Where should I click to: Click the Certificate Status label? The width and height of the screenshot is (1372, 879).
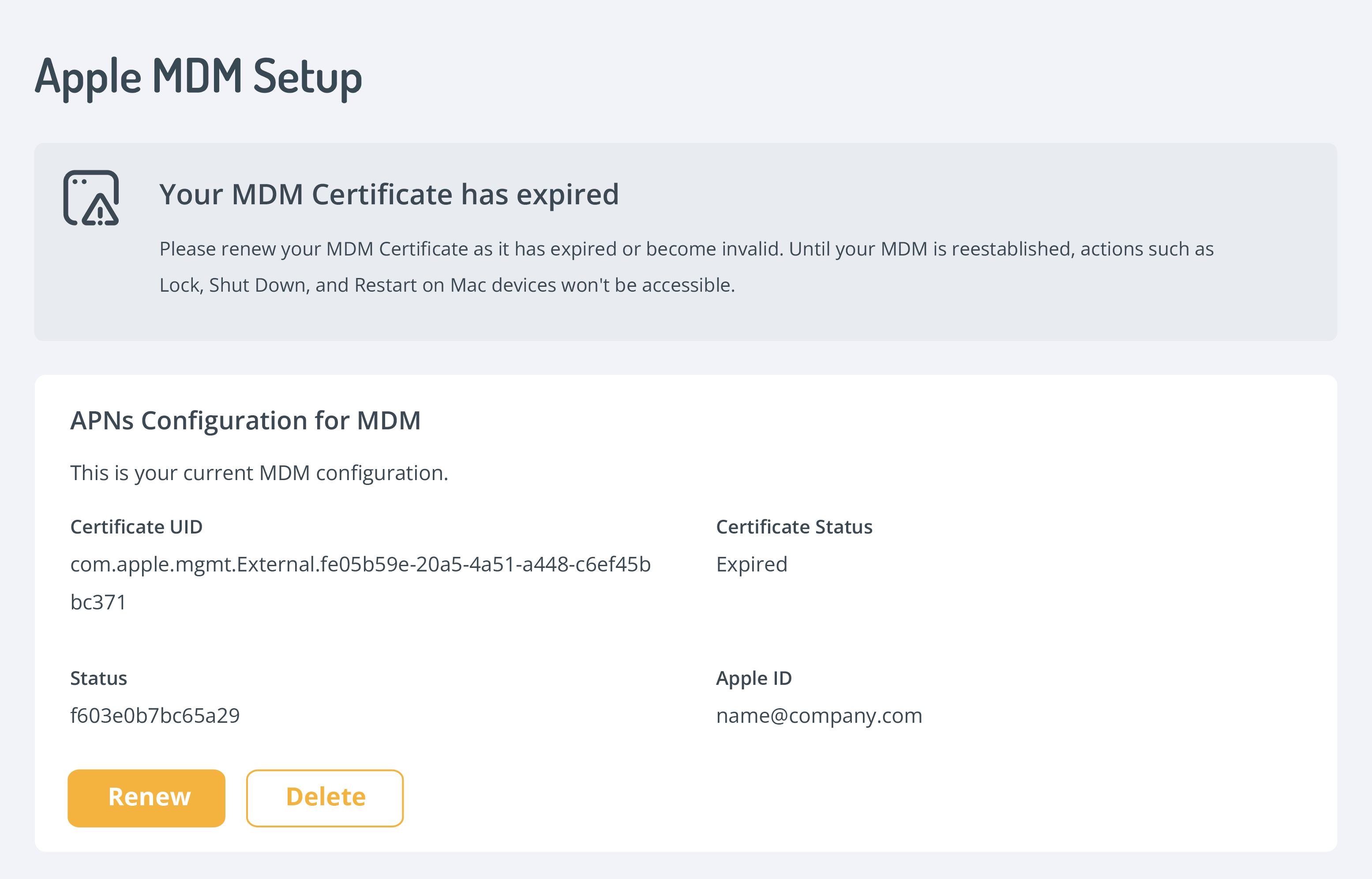[x=794, y=527]
